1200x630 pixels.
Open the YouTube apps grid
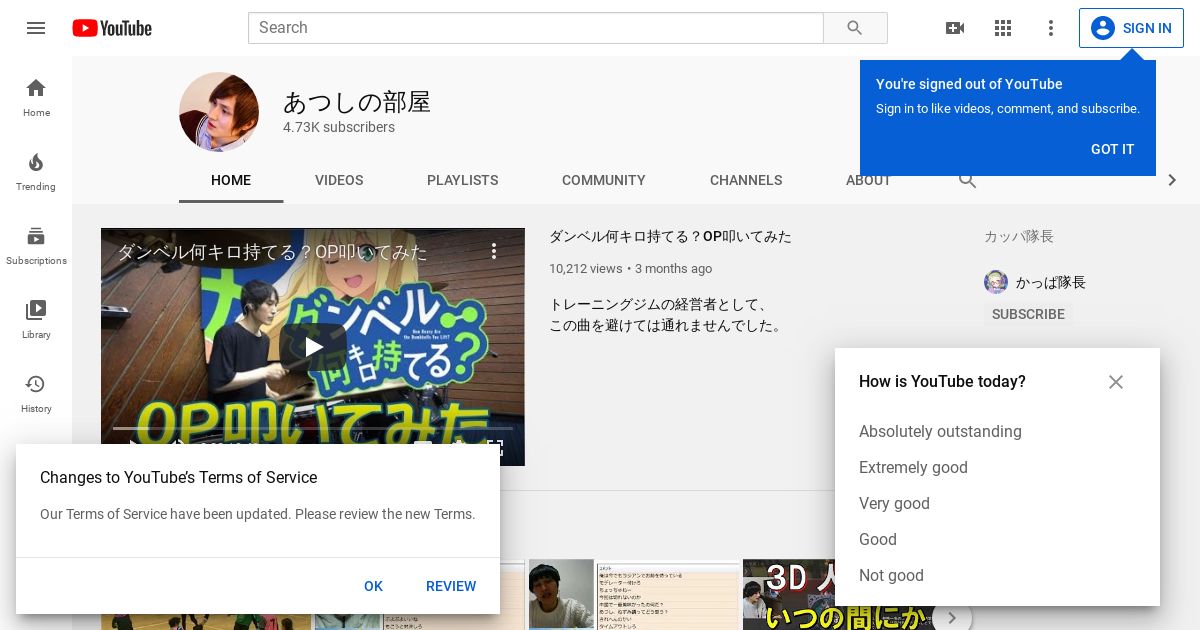(1003, 28)
